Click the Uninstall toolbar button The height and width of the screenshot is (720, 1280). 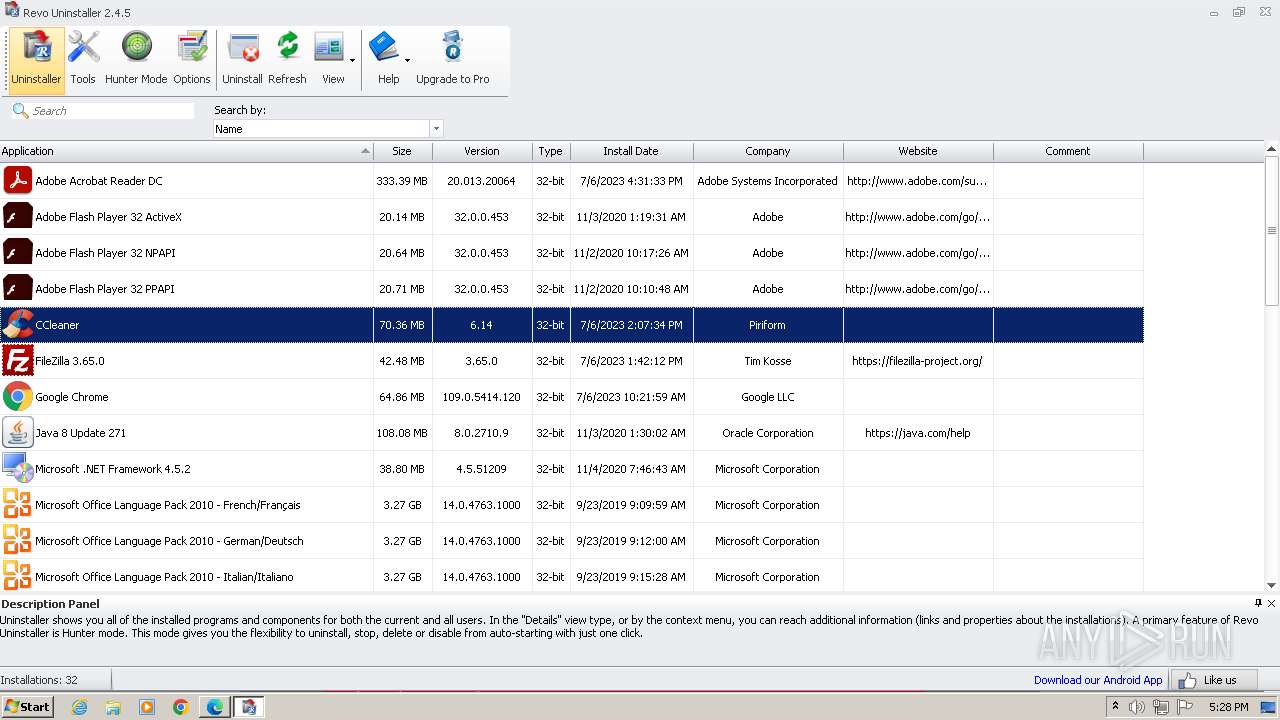tap(242, 60)
